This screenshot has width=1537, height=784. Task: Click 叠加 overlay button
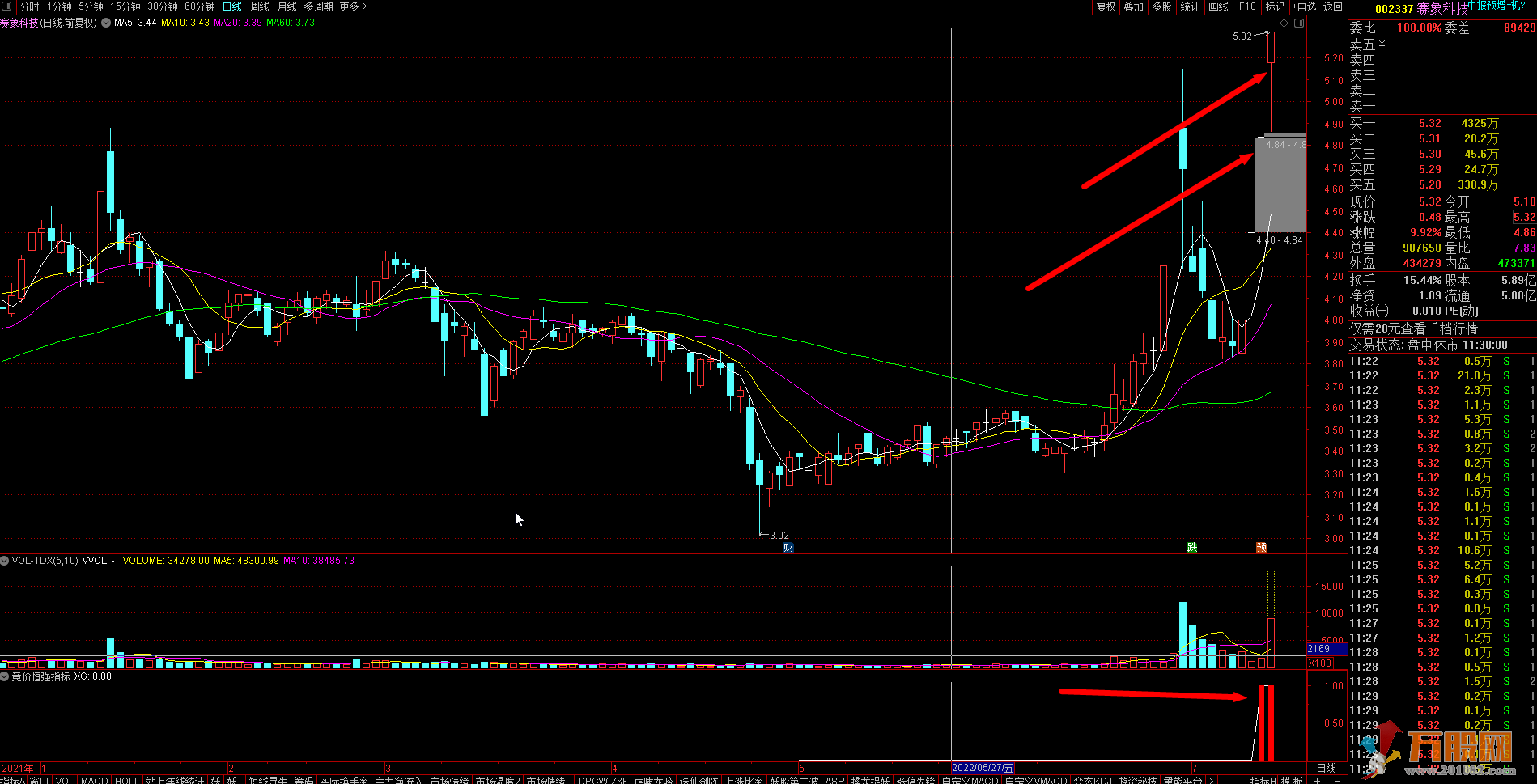point(1133,6)
